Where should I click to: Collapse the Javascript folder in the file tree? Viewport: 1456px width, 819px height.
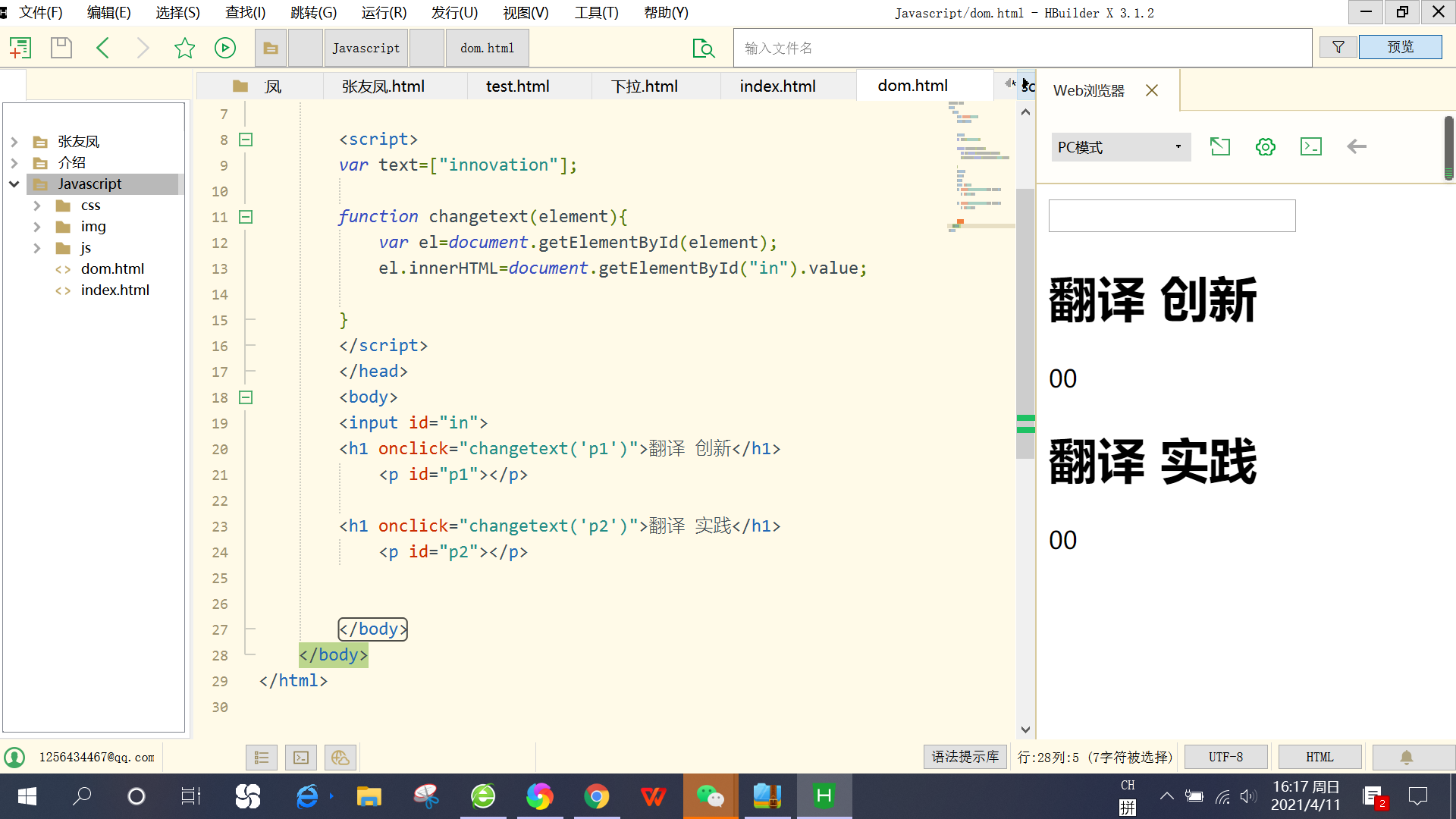tap(14, 184)
